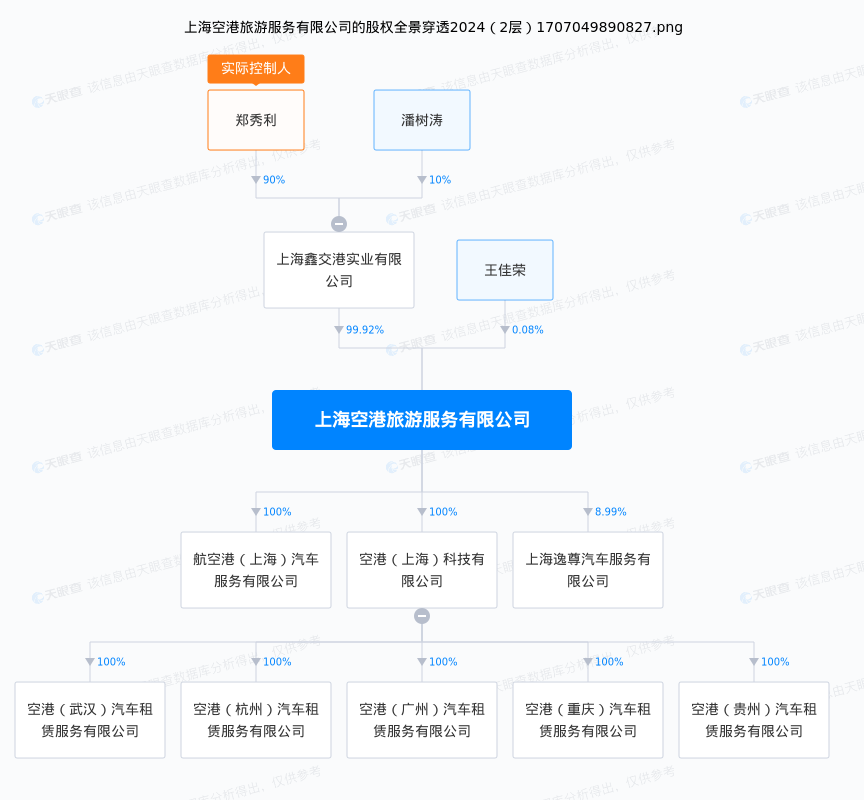864x800 pixels.
Task: Click 100% label above 空港（贵州）汽车租赁
Action: (775, 662)
